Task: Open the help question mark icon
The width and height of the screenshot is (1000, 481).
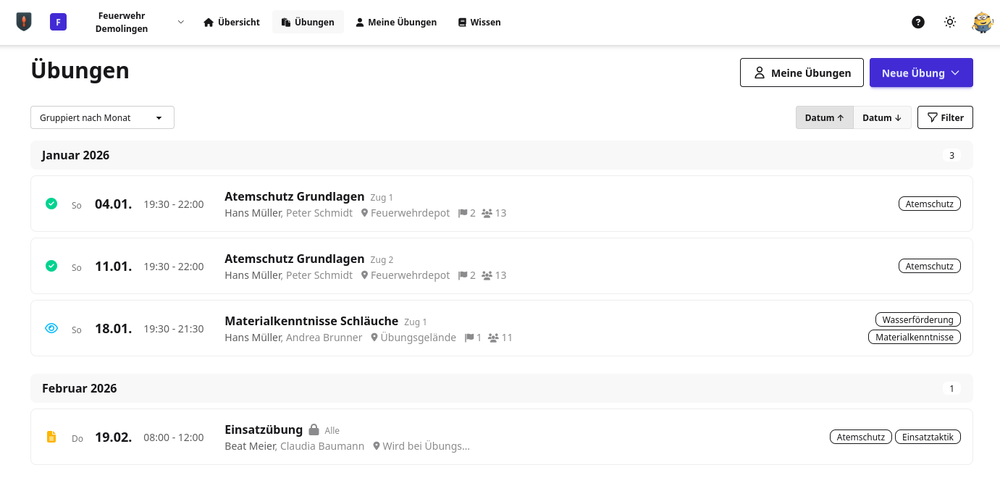Action: [918, 22]
